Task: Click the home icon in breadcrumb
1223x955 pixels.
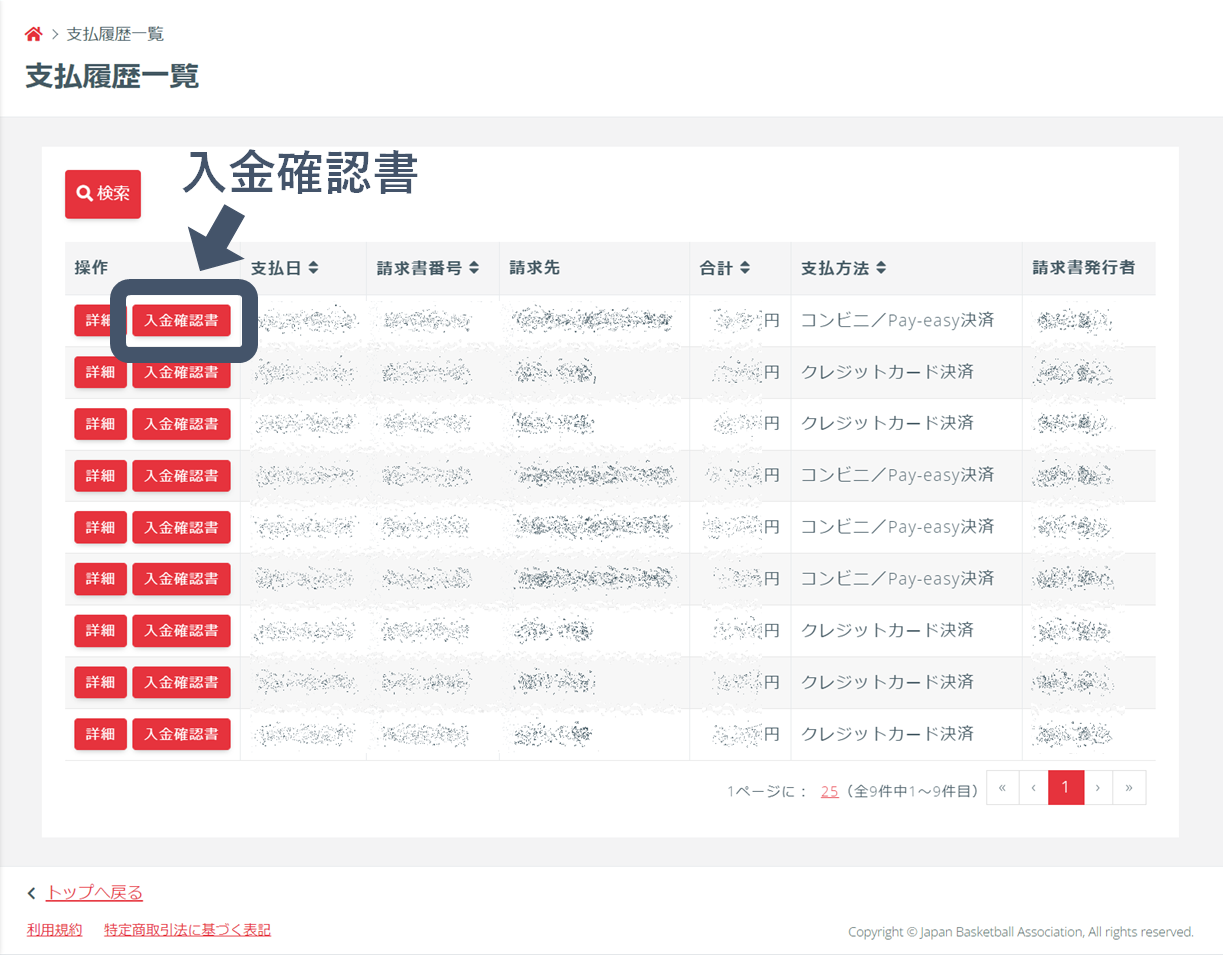Action: [33, 35]
